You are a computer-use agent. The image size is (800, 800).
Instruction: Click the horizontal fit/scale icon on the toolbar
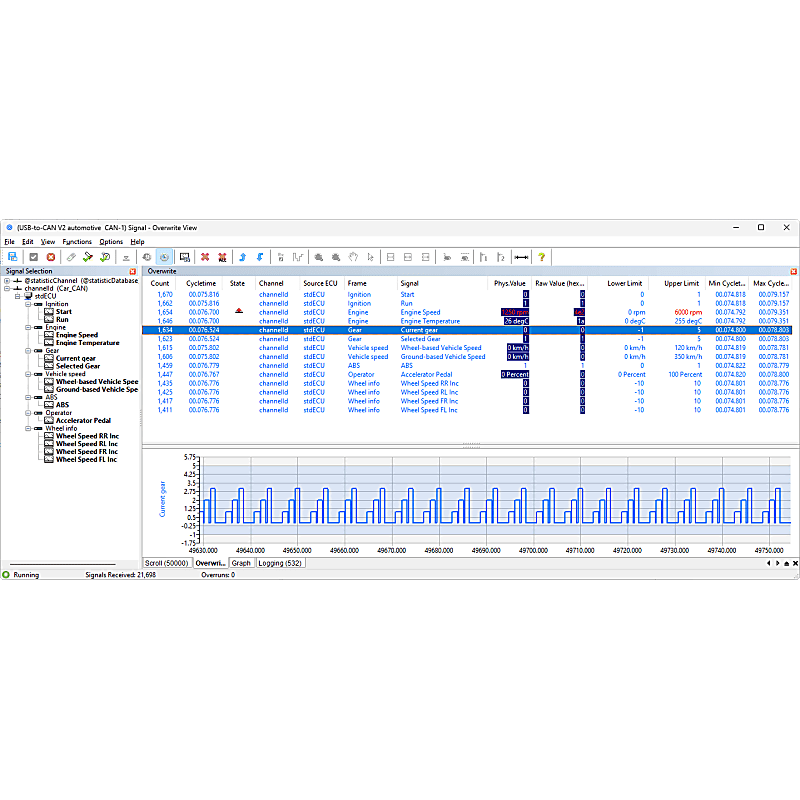pos(520,257)
